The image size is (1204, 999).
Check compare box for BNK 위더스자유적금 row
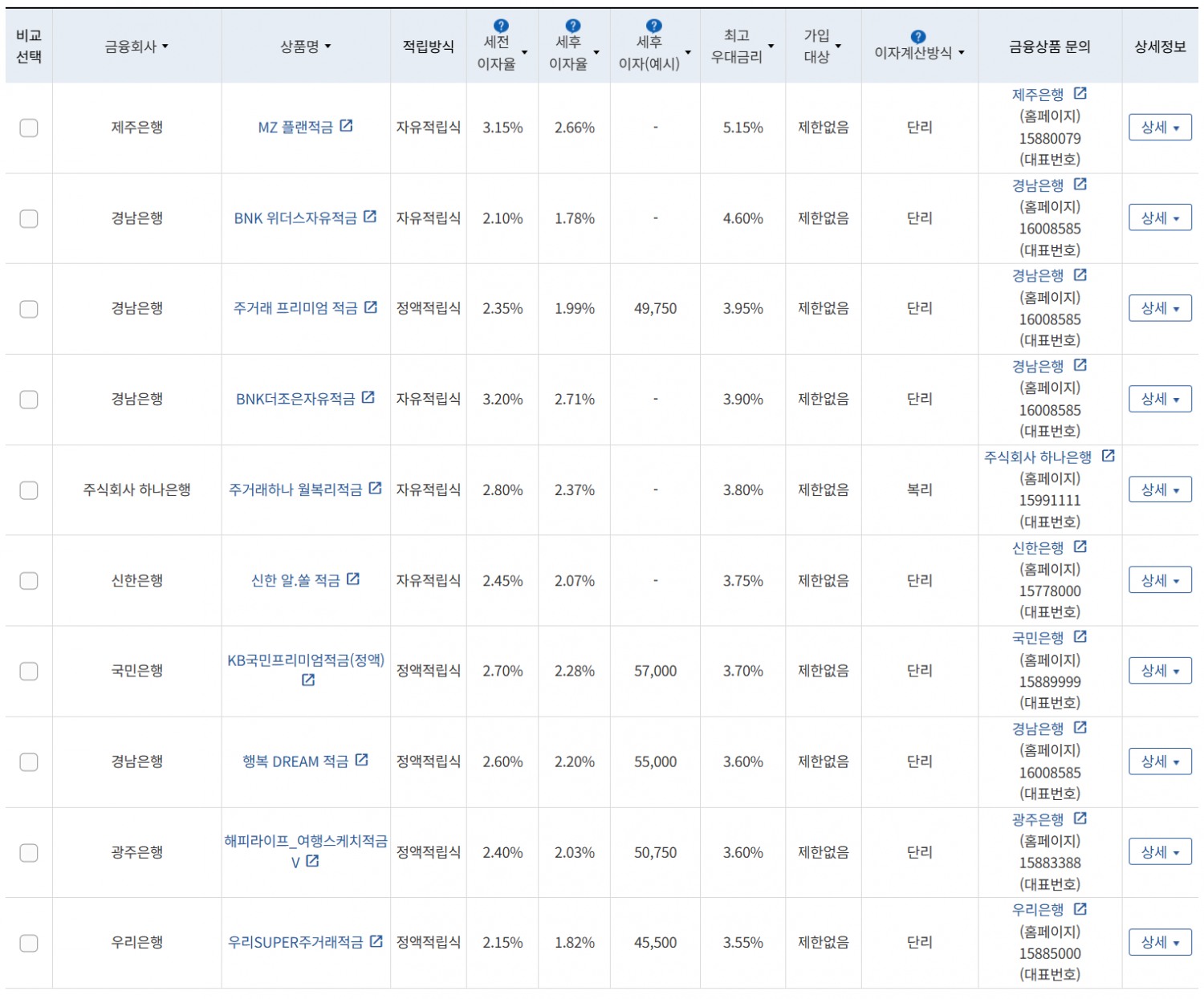29,218
